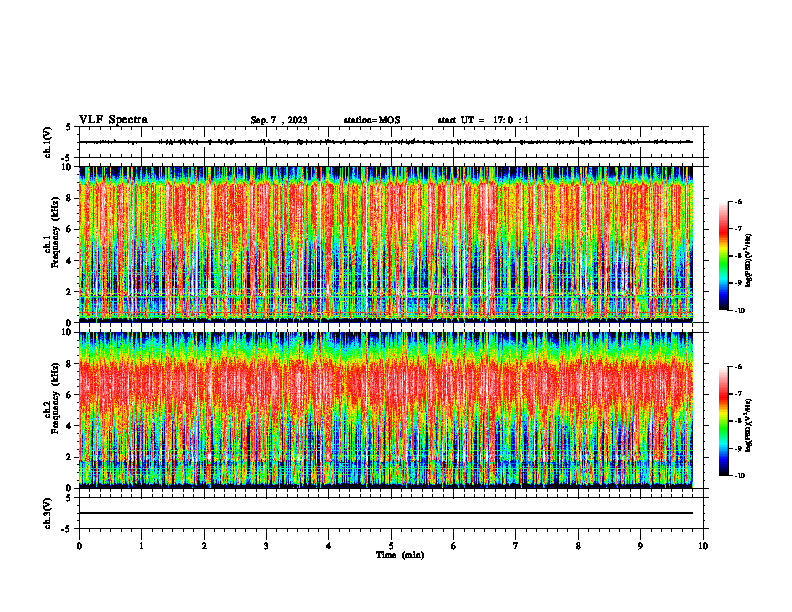Click time axis tick label "6"
The image size is (792, 612).
454,546
